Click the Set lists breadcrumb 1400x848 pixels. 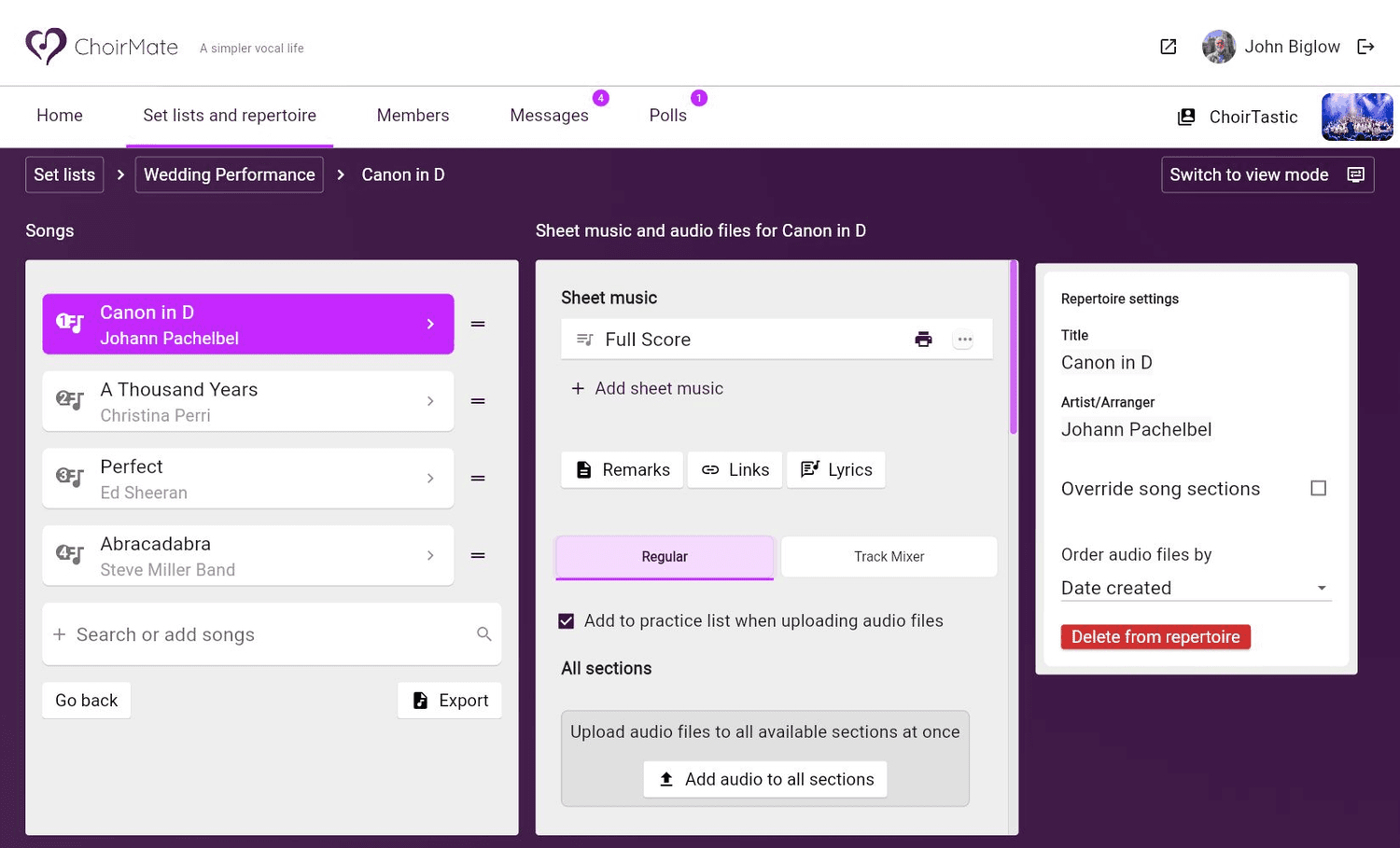[x=64, y=174]
